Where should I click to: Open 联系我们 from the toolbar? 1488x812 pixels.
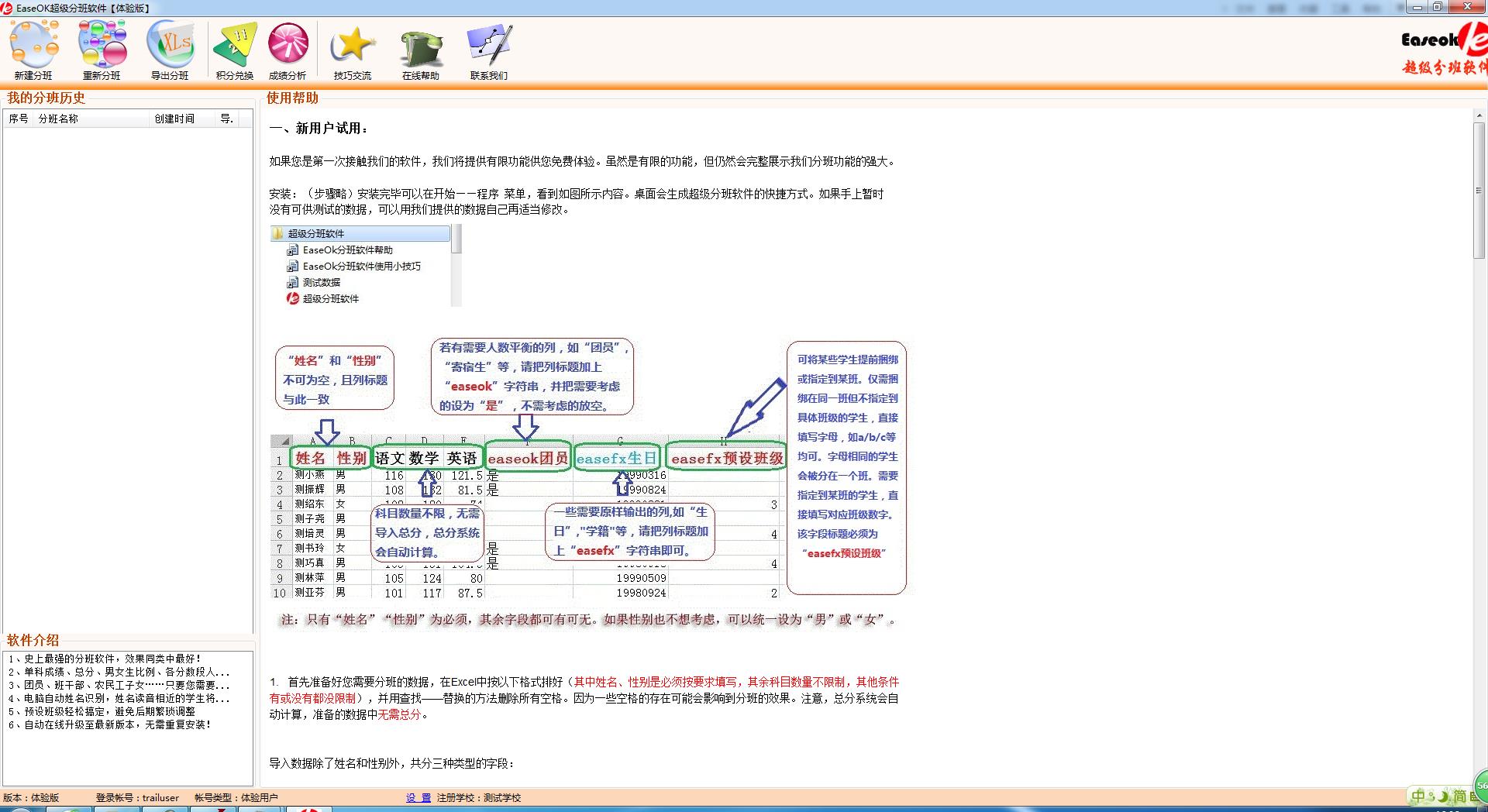489,50
